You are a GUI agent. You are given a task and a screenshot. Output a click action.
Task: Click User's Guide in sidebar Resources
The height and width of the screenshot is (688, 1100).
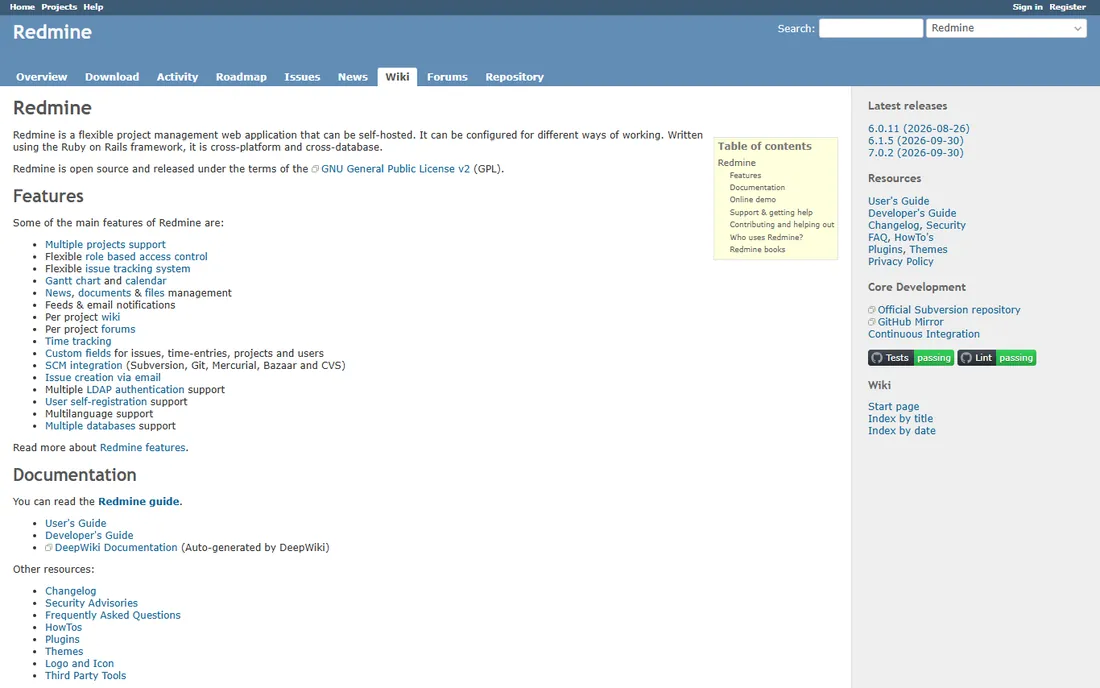[898, 201]
